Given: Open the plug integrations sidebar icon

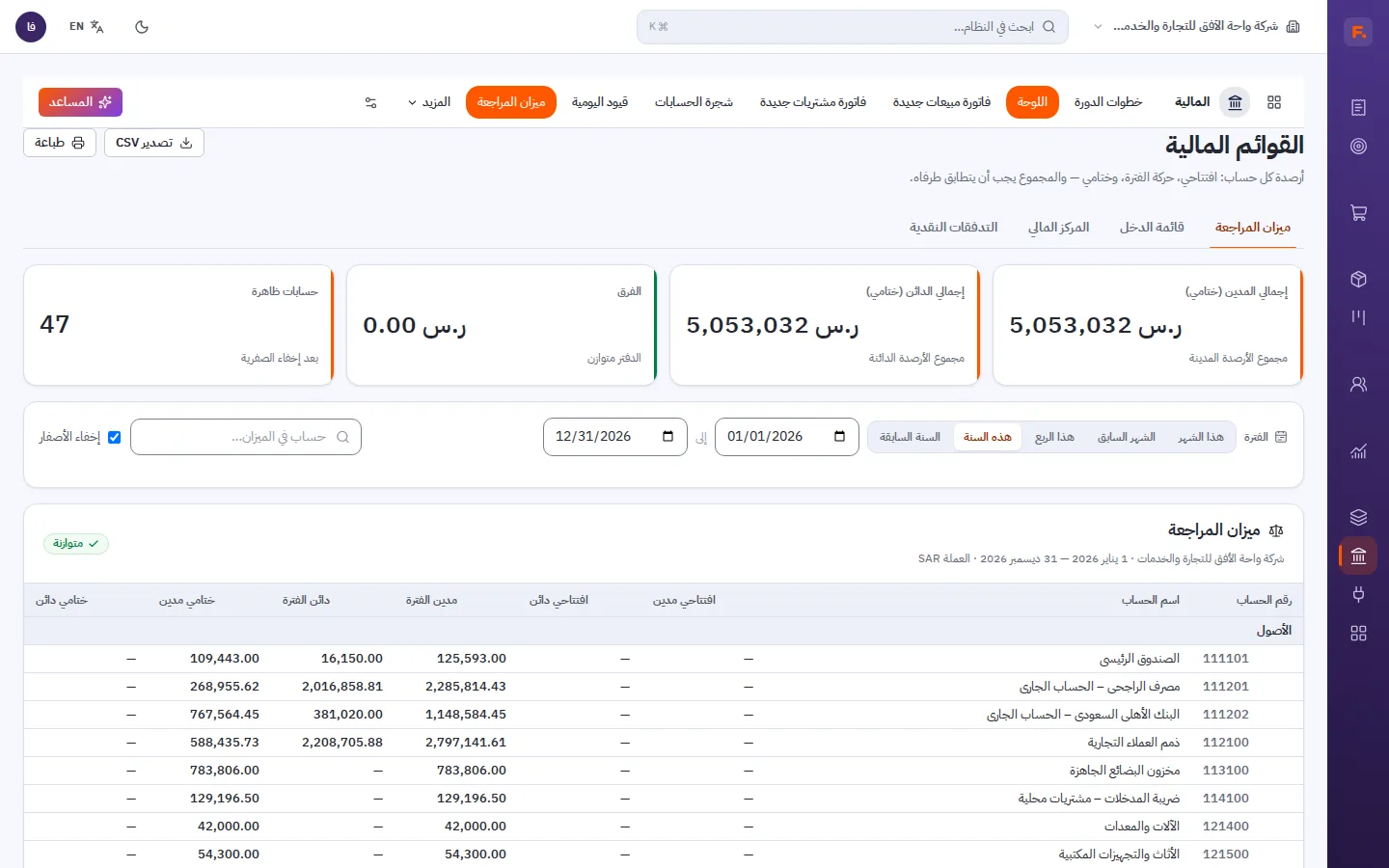Looking at the screenshot, I should pyautogui.click(x=1358, y=594).
